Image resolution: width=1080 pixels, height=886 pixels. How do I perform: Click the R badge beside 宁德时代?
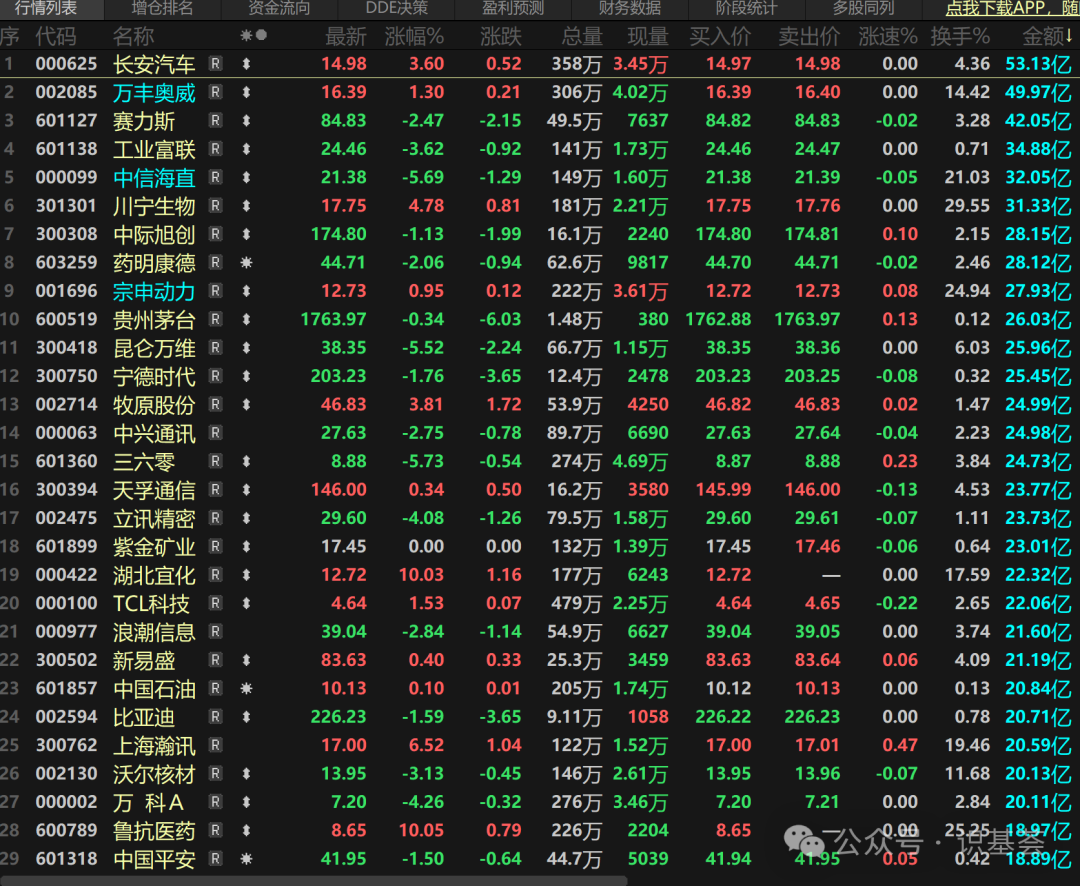tap(216, 376)
